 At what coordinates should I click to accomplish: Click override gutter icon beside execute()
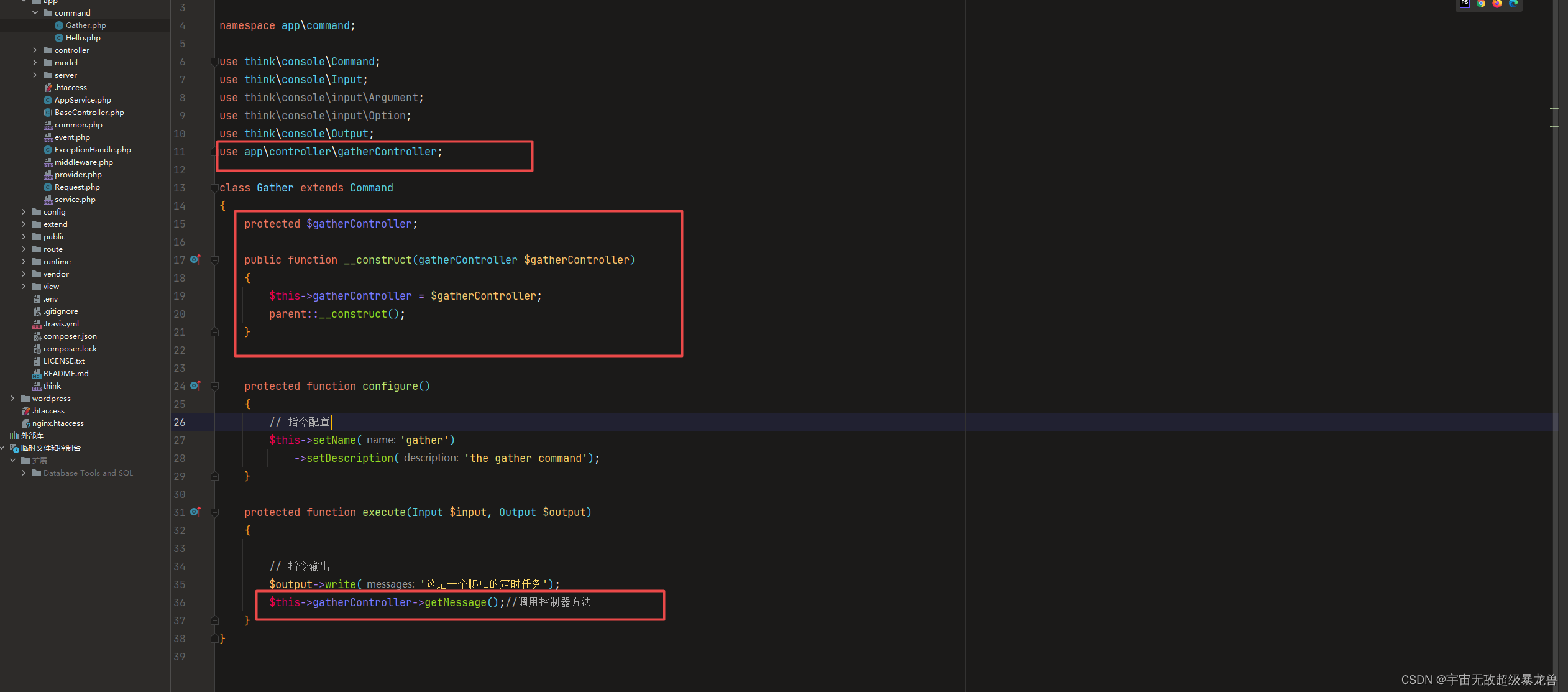pos(195,512)
